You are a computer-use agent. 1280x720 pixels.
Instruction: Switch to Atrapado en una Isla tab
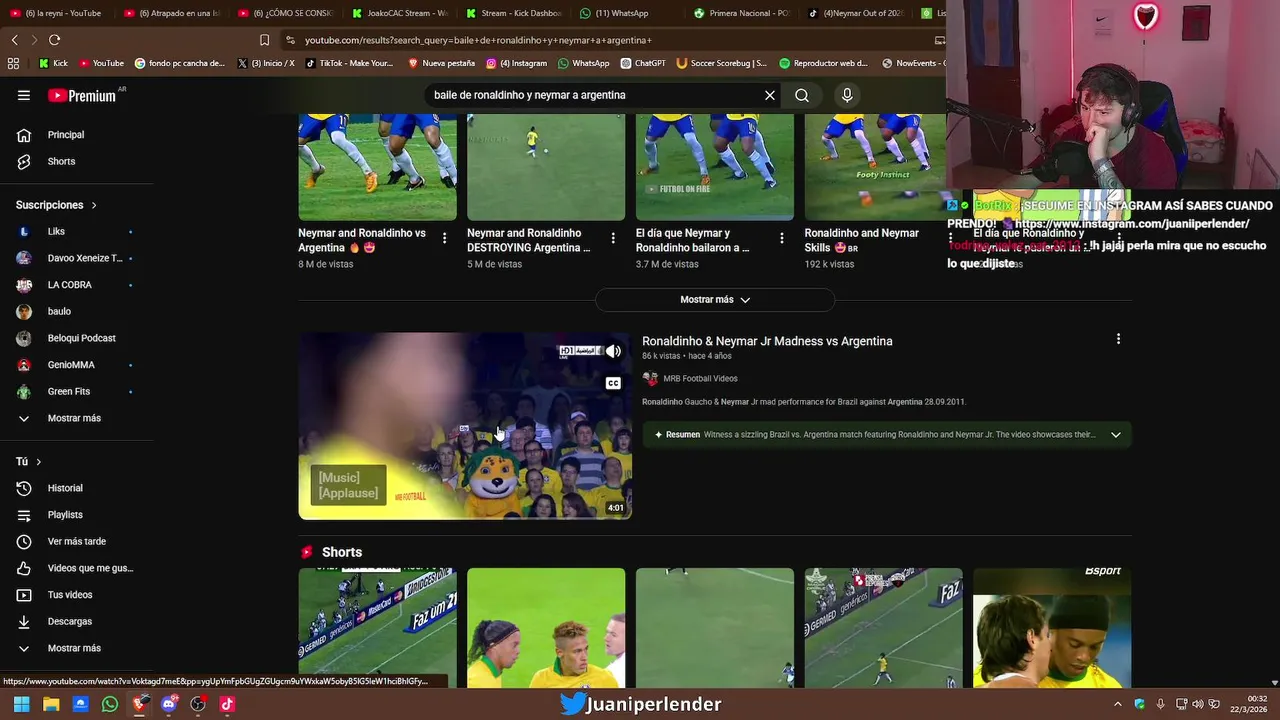point(172,13)
